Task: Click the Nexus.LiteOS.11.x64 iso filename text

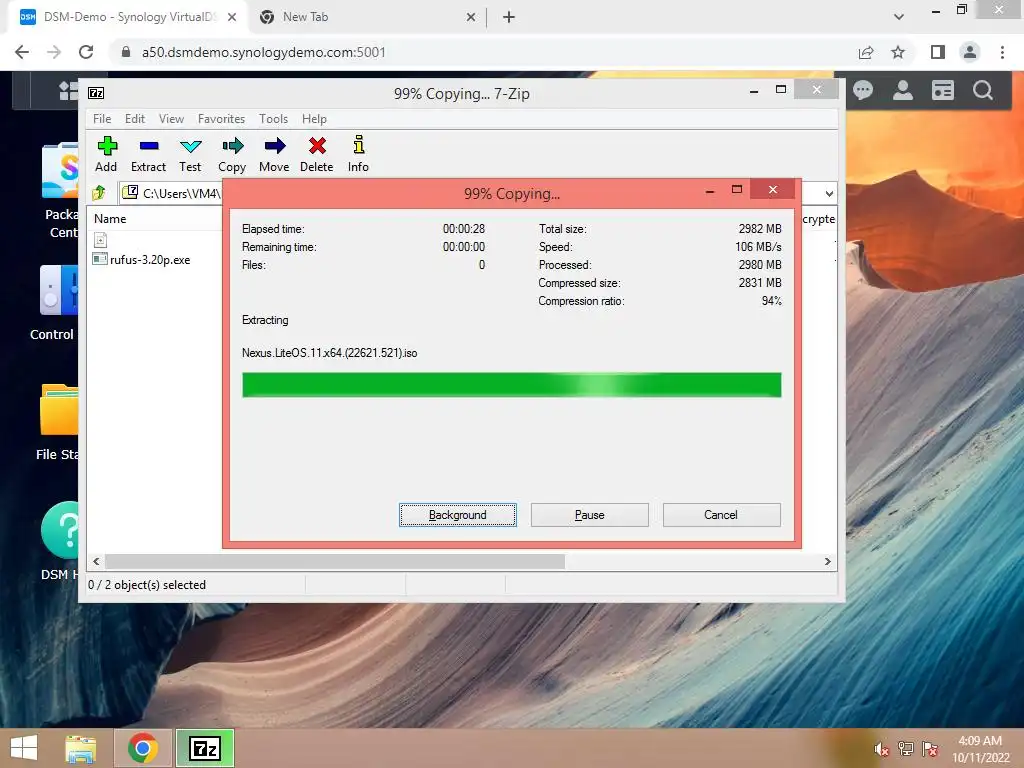Action: pyautogui.click(x=329, y=353)
